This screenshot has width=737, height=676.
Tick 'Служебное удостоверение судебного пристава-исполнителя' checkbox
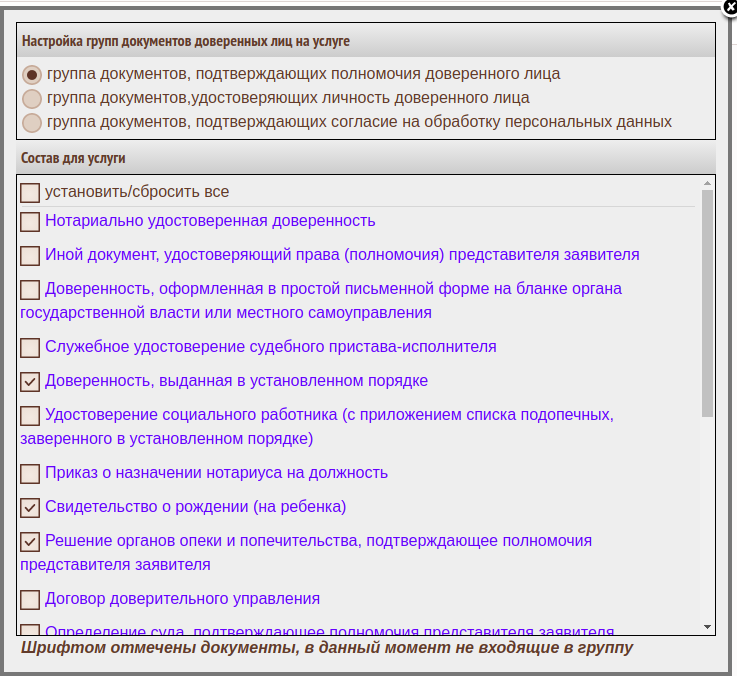click(30, 347)
